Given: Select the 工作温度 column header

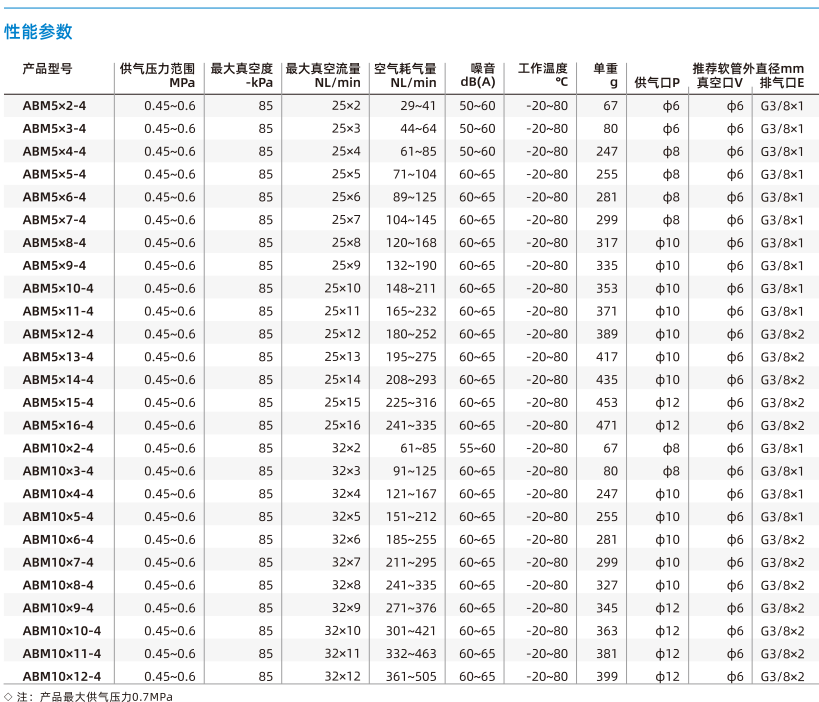Looking at the screenshot, I should 543,75.
